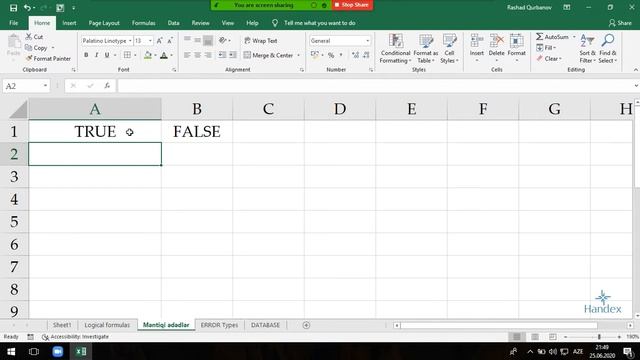Image resolution: width=640 pixels, height=360 pixels.
Task: Click the AutoSum sigma button
Action: [552, 37]
